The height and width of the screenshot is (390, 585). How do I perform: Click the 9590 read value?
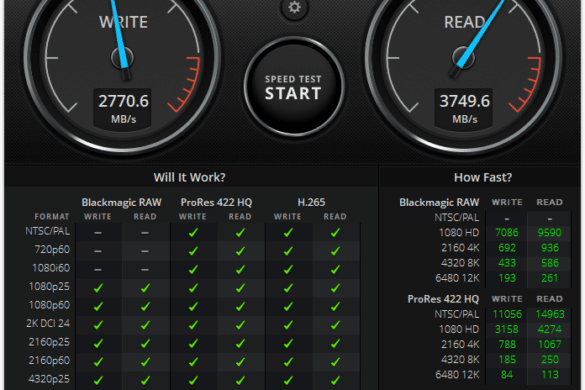pyautogui.click(x=550, y=233)
